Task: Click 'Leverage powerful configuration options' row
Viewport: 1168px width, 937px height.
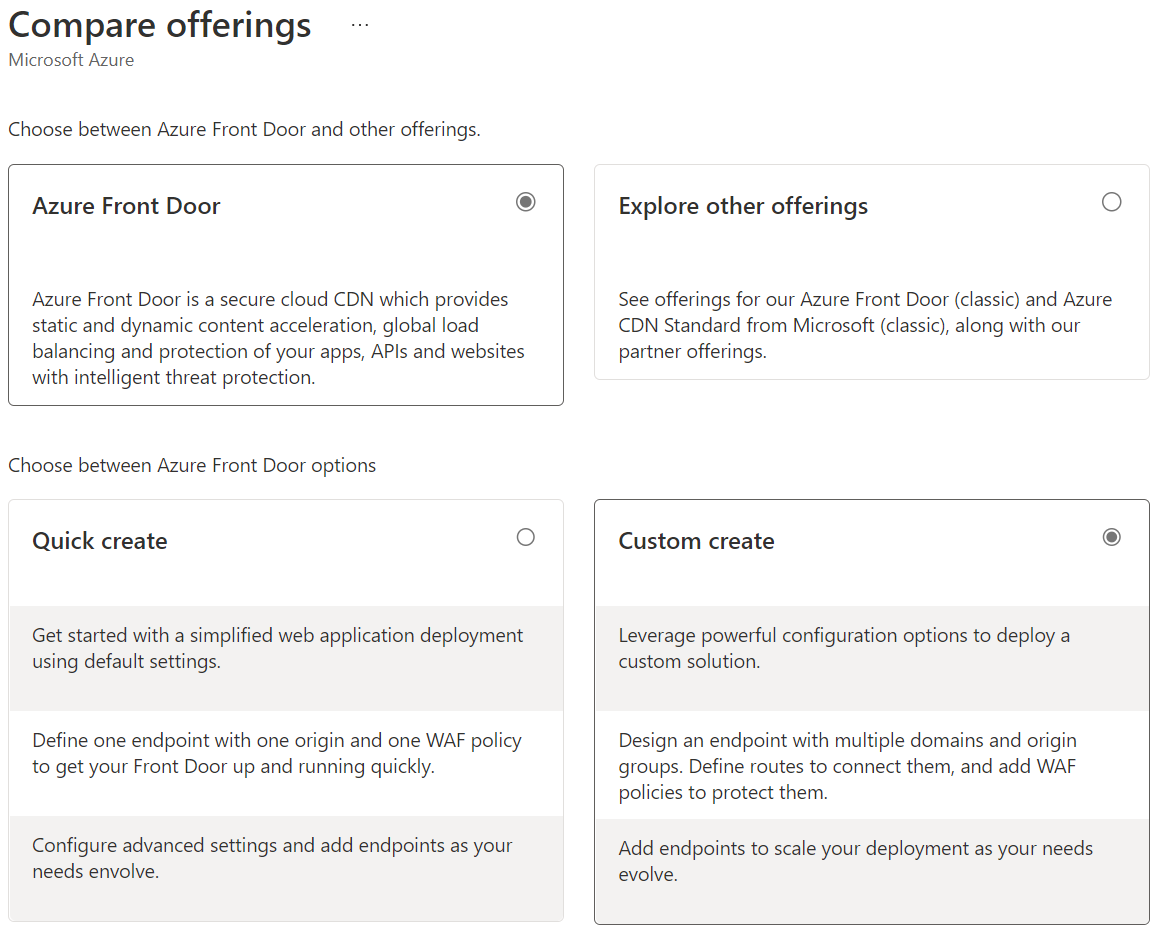Action: click(x=844, y=648)
